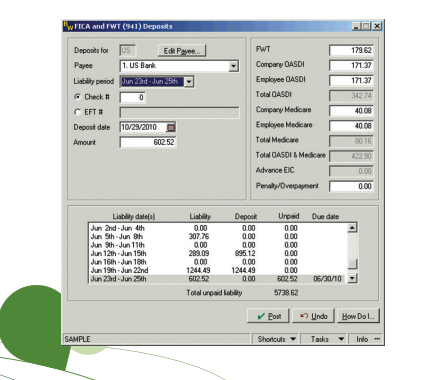Select row Jun 19th - Jun 22nd
This screenshot has height=380, width=430.
click(218, 270)
